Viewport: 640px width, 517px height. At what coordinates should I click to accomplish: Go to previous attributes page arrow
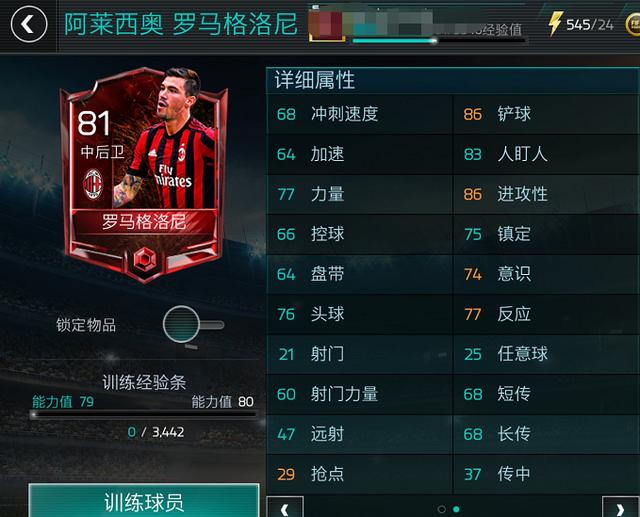pos(285,507)
